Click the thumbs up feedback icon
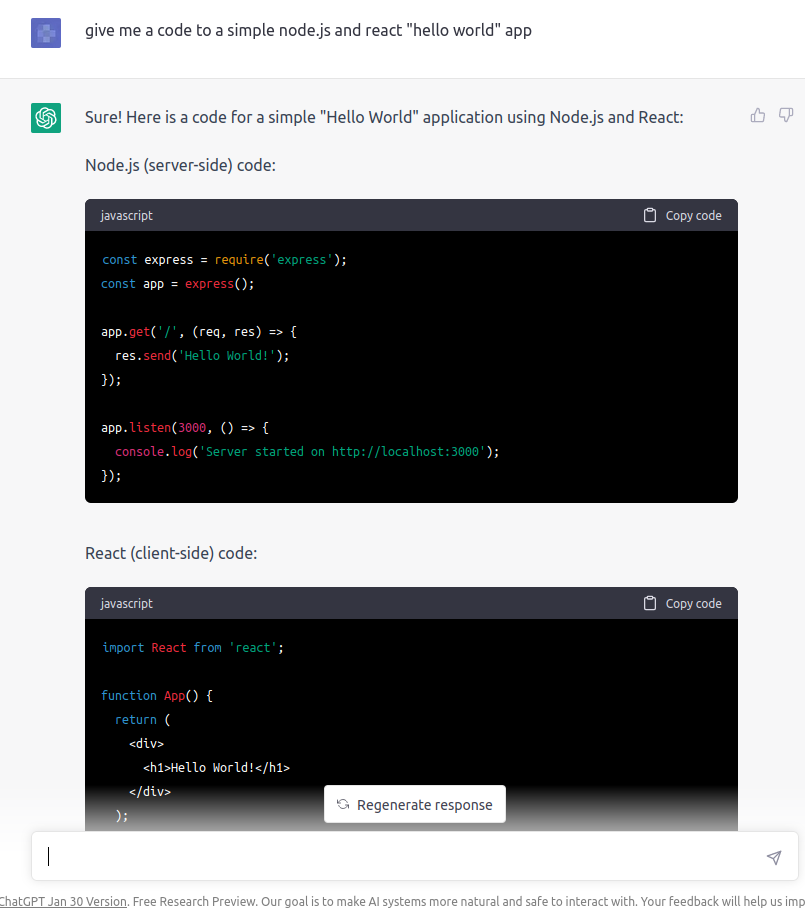The height and width of the screenshot is (912, 805). point(758,116)
